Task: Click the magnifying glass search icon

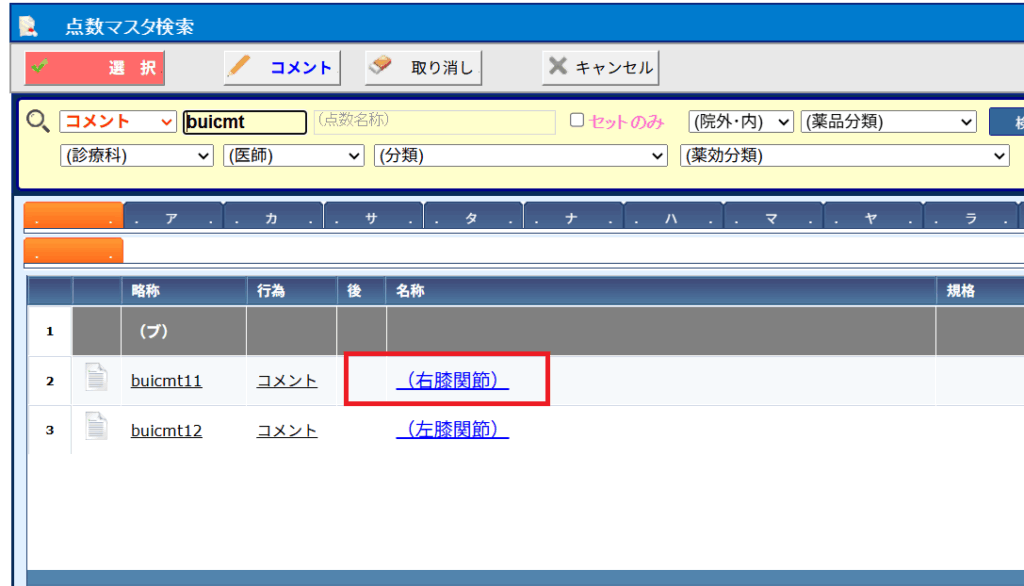Action: click(37, 122)
